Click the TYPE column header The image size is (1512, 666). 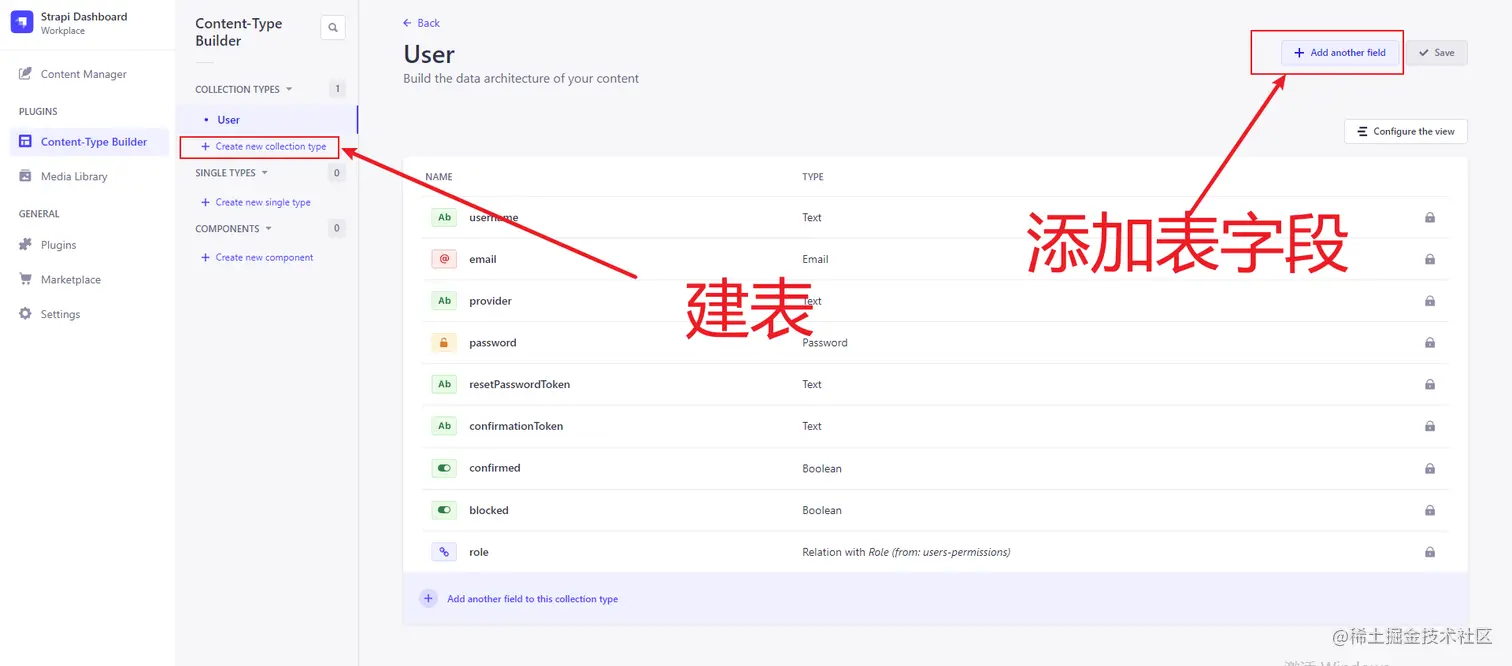[x=813, y=177]
